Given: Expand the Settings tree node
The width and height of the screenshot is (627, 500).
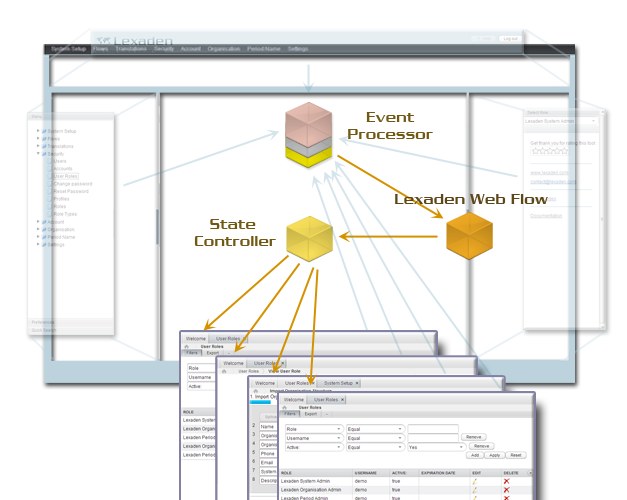Looking at the screenshot, I should (x=38, y=244).
